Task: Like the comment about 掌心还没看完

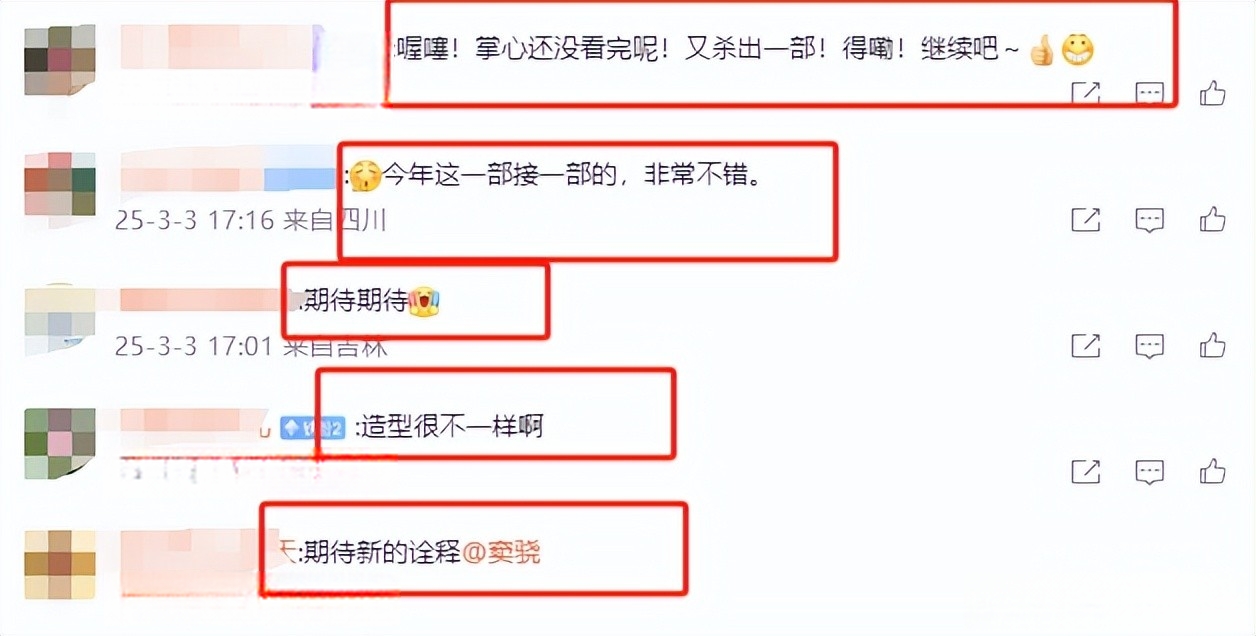Action: [x=1213, y=94]
